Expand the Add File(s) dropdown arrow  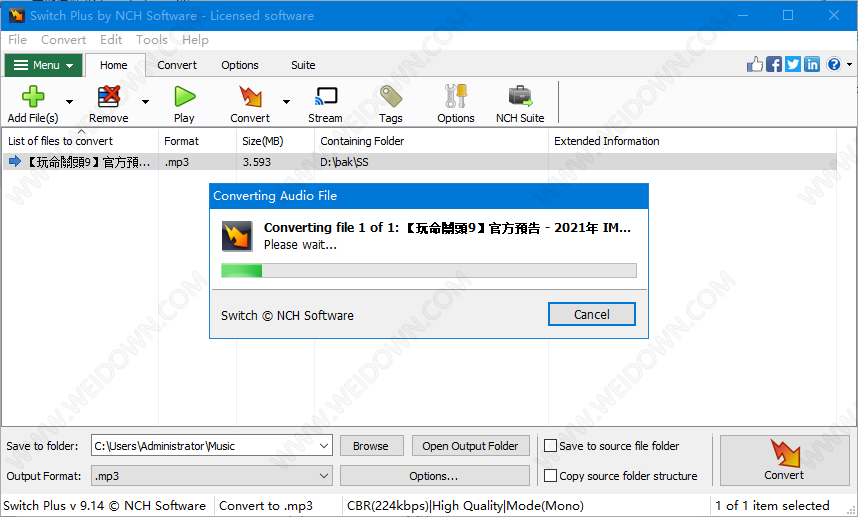(69, 102)
